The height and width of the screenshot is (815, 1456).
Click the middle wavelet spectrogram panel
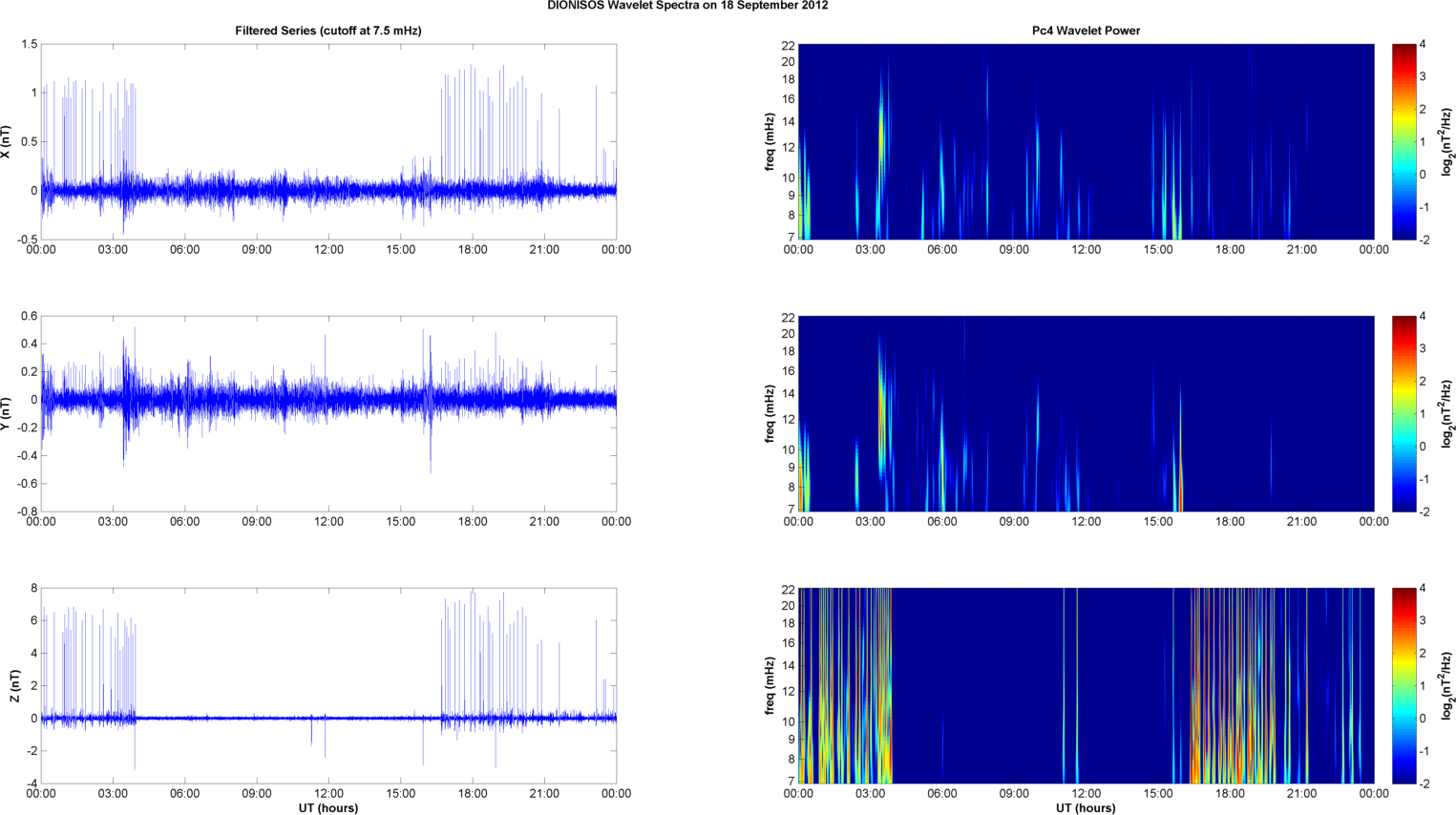tap(1086, 413)
